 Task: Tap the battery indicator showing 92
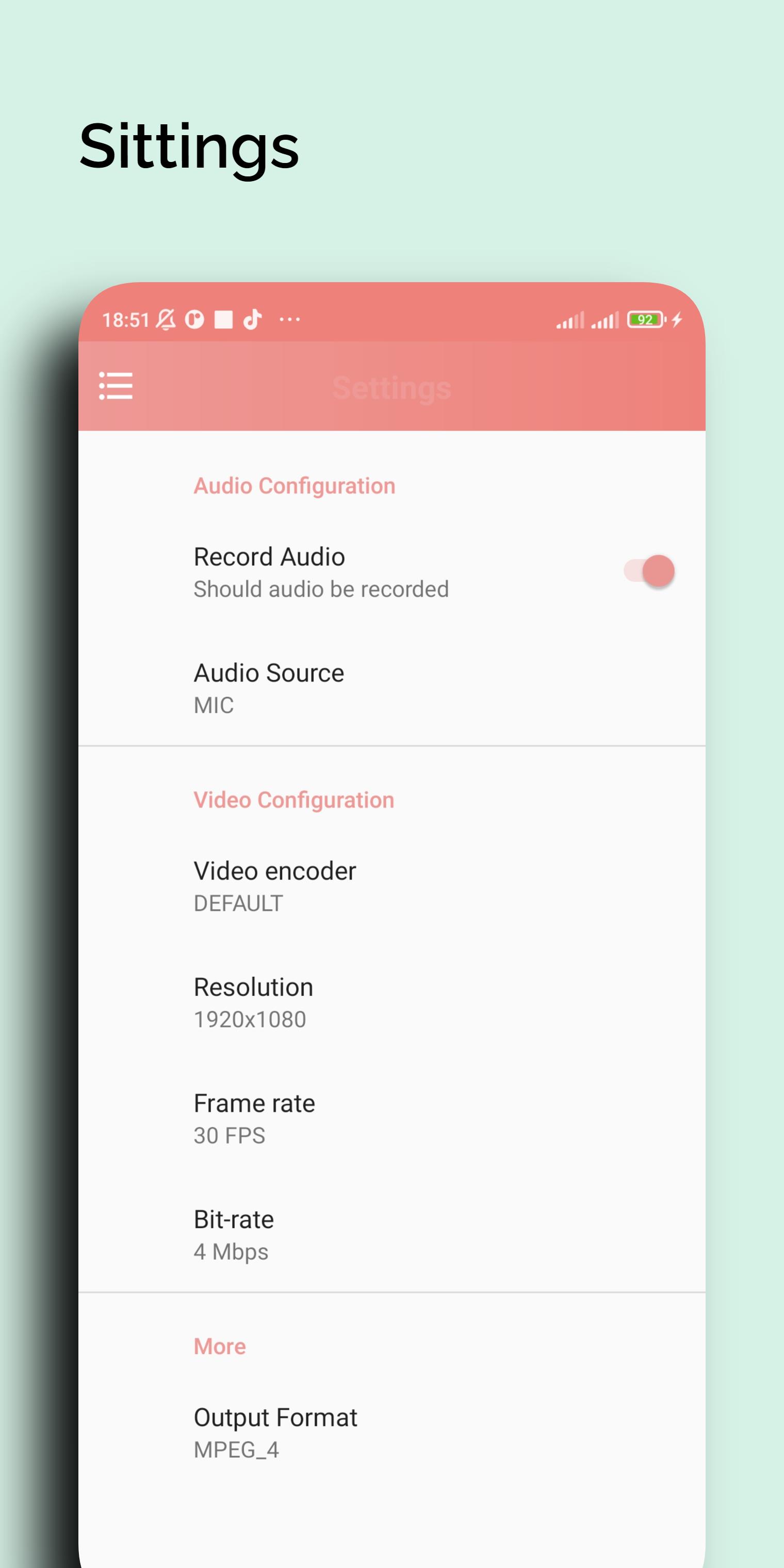point(647,320)
